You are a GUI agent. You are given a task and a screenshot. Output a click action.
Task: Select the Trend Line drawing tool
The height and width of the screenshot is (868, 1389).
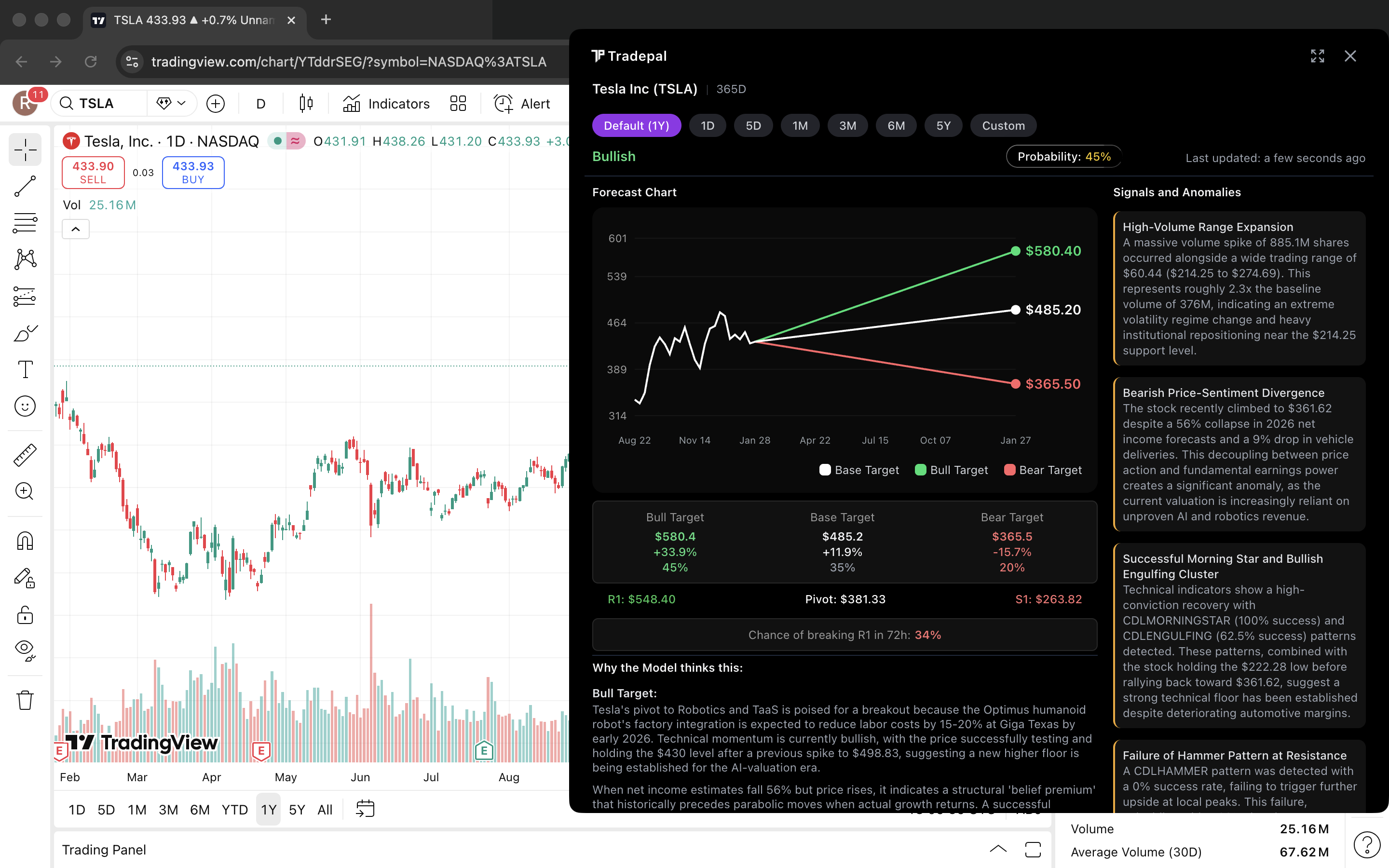point(25,186)
